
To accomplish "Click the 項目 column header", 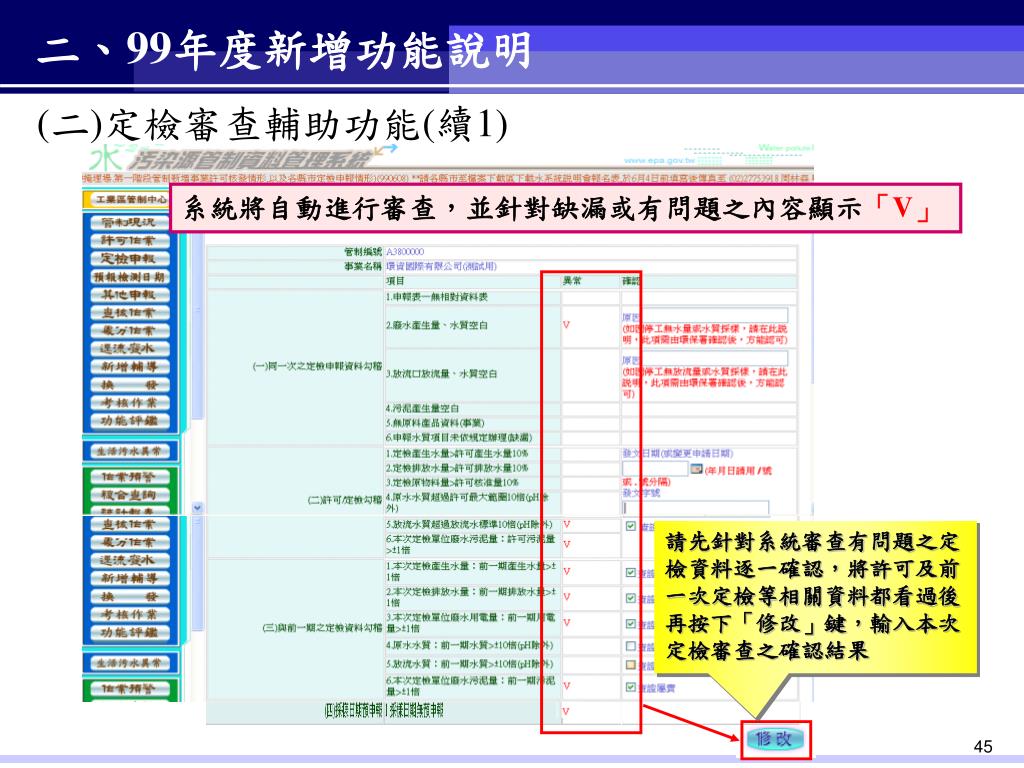I will [395, 281].
